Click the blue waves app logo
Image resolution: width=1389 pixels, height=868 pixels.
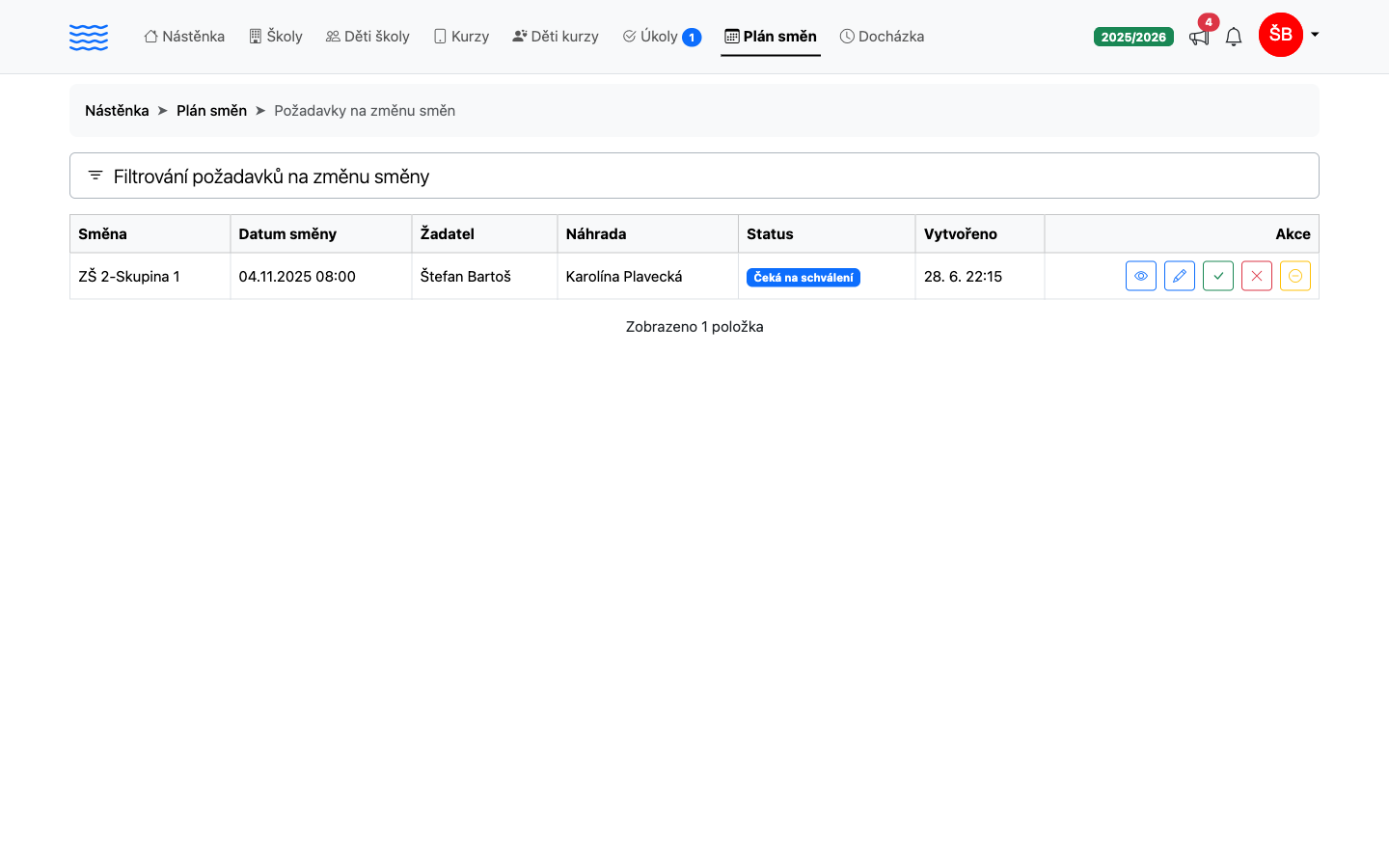(89, 37)
